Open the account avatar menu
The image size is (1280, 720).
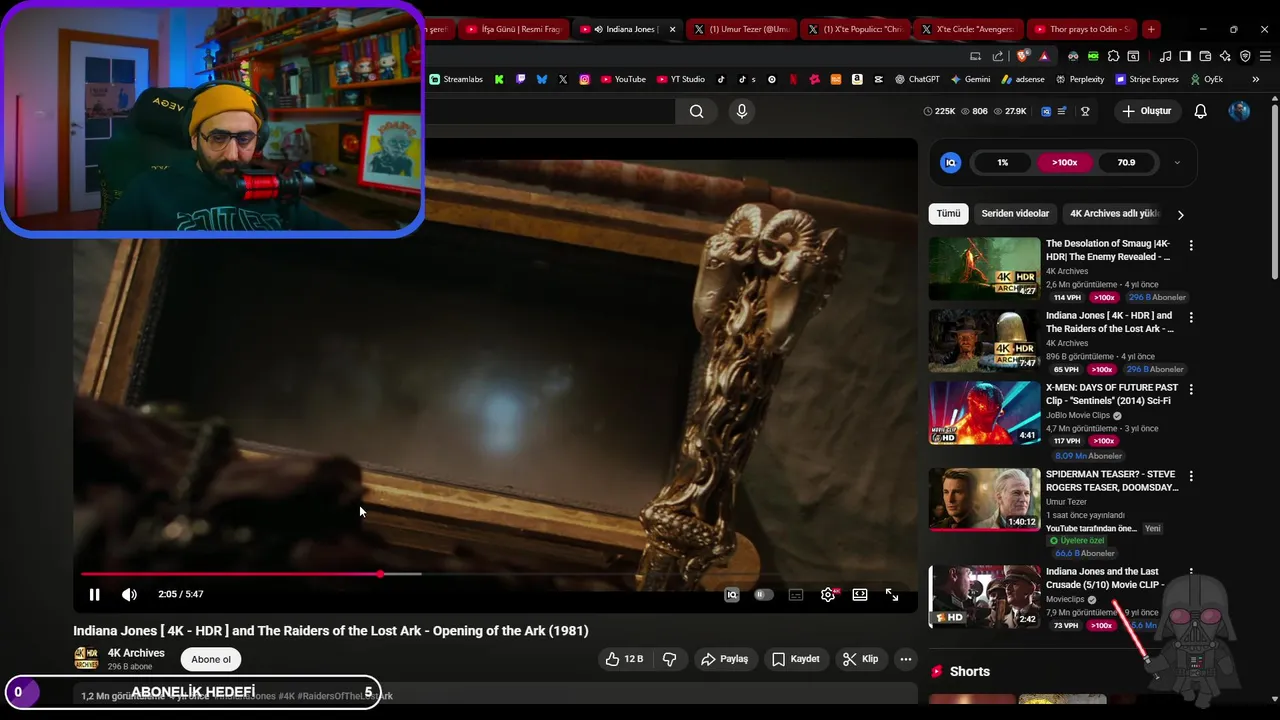click(x=1239, y=111)
